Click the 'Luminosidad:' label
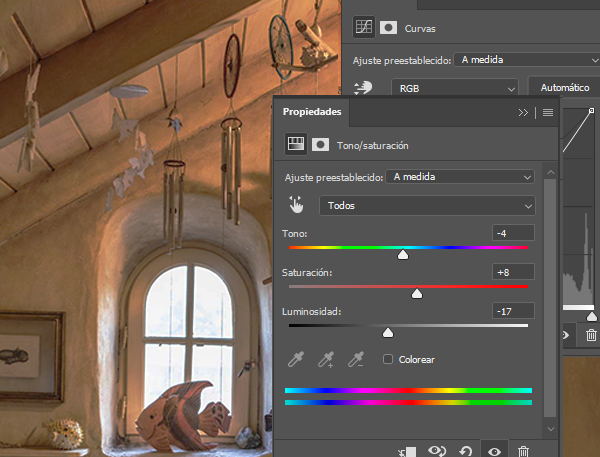The height and width of the screenshot is (457, 600). point(311,312)
